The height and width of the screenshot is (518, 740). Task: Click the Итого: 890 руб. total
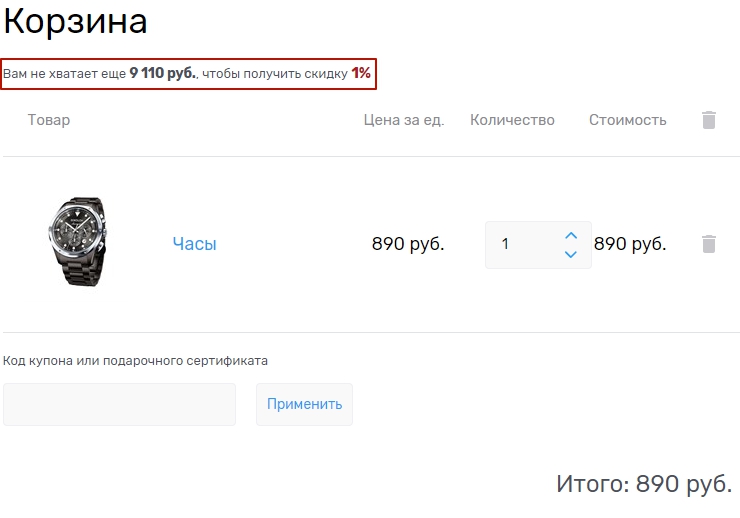[x=644, y=484]
